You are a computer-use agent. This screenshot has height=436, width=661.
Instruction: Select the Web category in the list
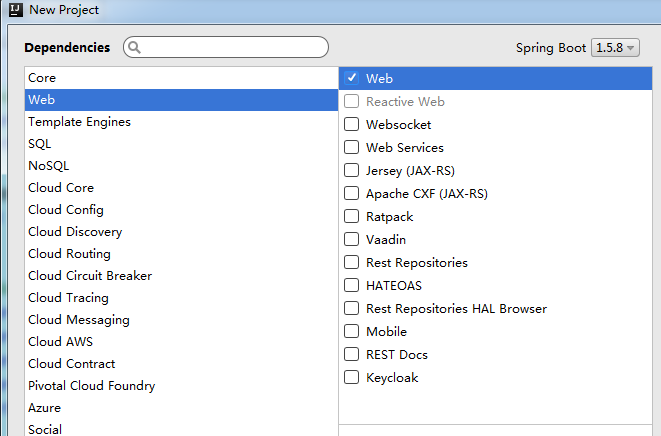point(181,100)
